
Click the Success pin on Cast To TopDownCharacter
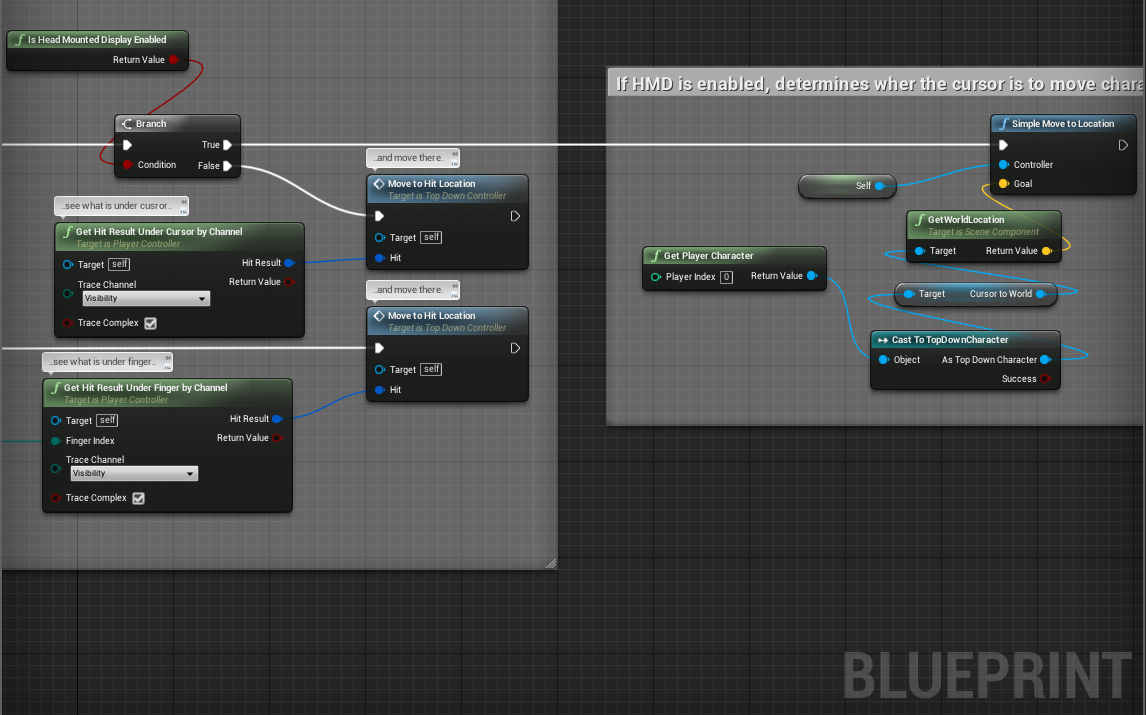(1045, 379)
